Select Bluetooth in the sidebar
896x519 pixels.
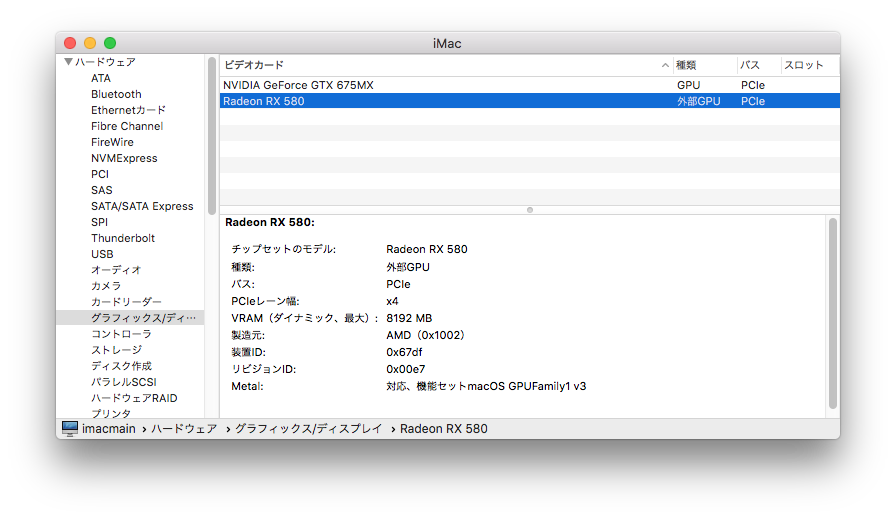click(116, 94)
